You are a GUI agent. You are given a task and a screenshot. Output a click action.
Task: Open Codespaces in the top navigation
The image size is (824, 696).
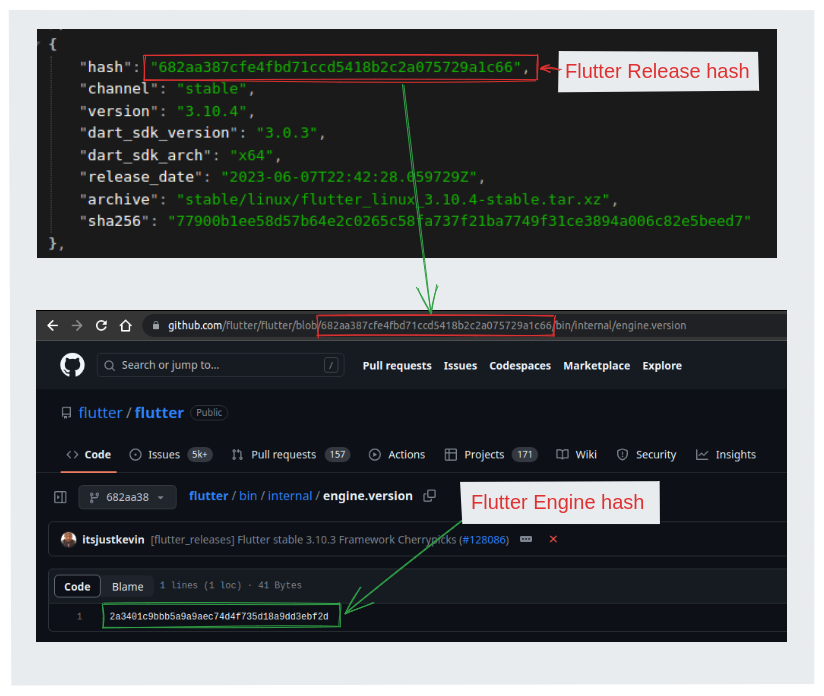(520, 365)
